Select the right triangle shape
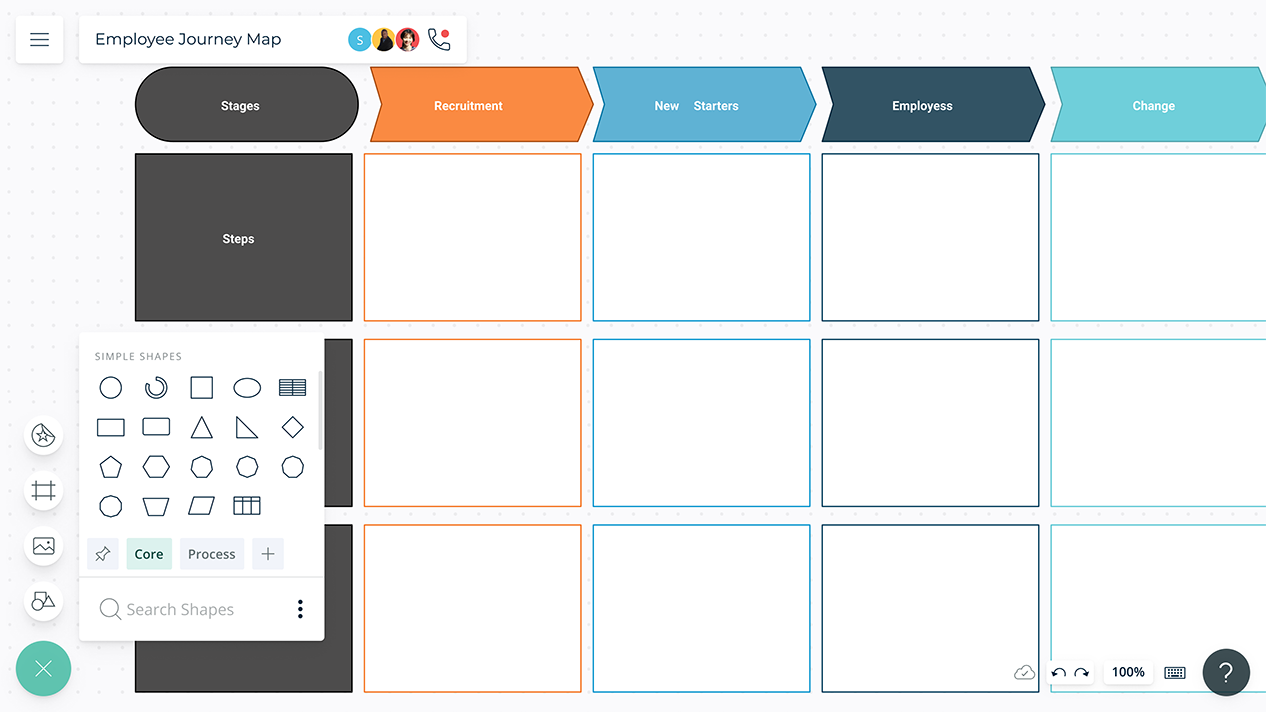 click(x=247, y=428)
